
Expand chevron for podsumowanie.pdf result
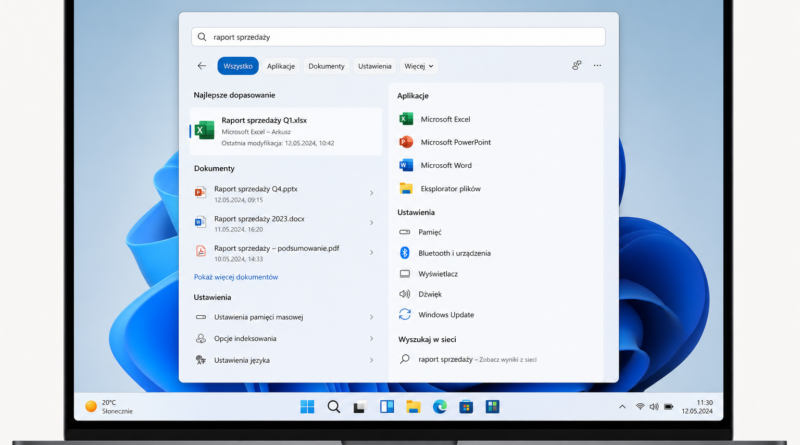tap(371, 252)
